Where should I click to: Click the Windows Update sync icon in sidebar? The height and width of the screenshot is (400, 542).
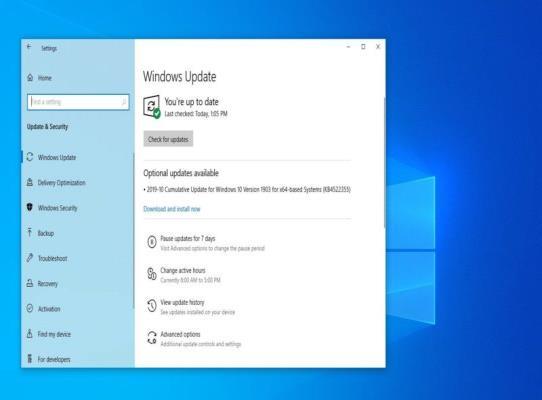tap(30, 157)
